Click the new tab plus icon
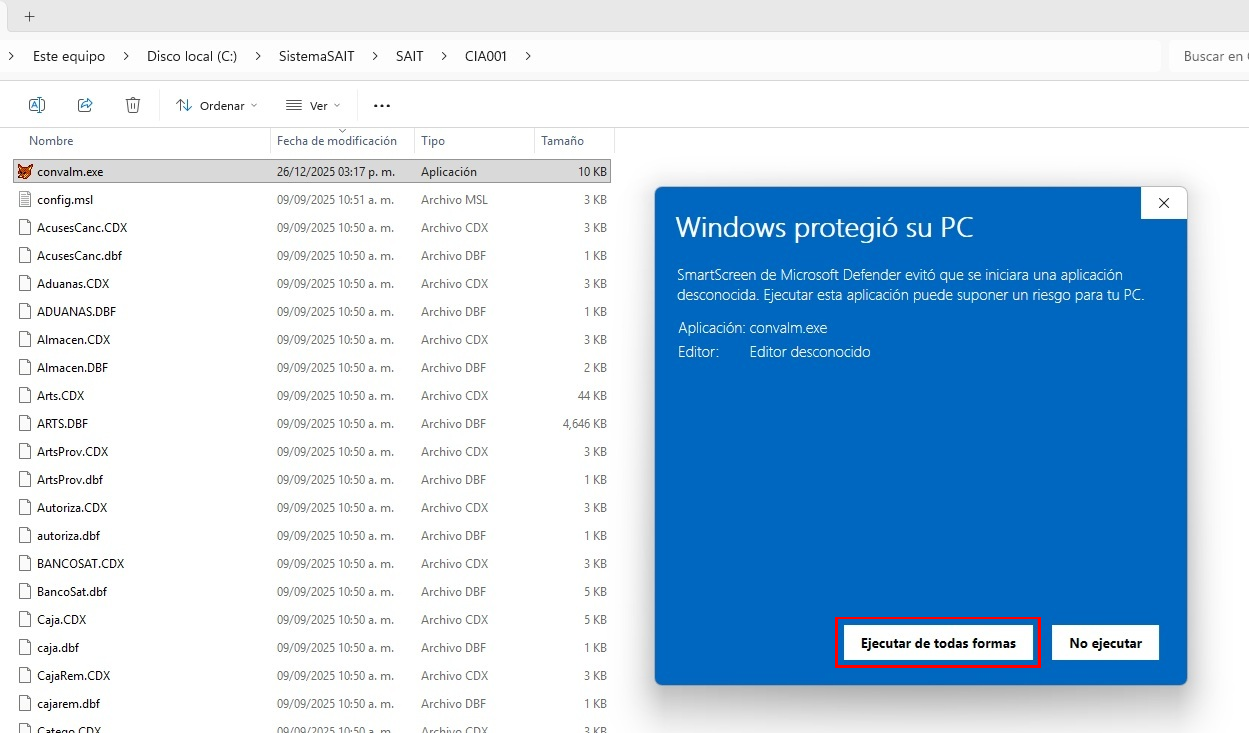The image size is (1249, 733). click(29, 16)
